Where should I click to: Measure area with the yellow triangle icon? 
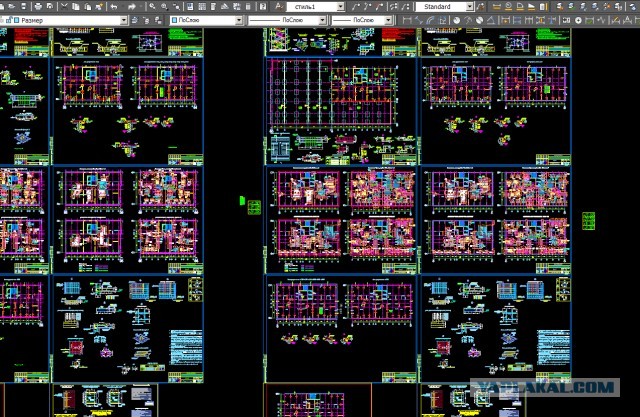[531, 7]
